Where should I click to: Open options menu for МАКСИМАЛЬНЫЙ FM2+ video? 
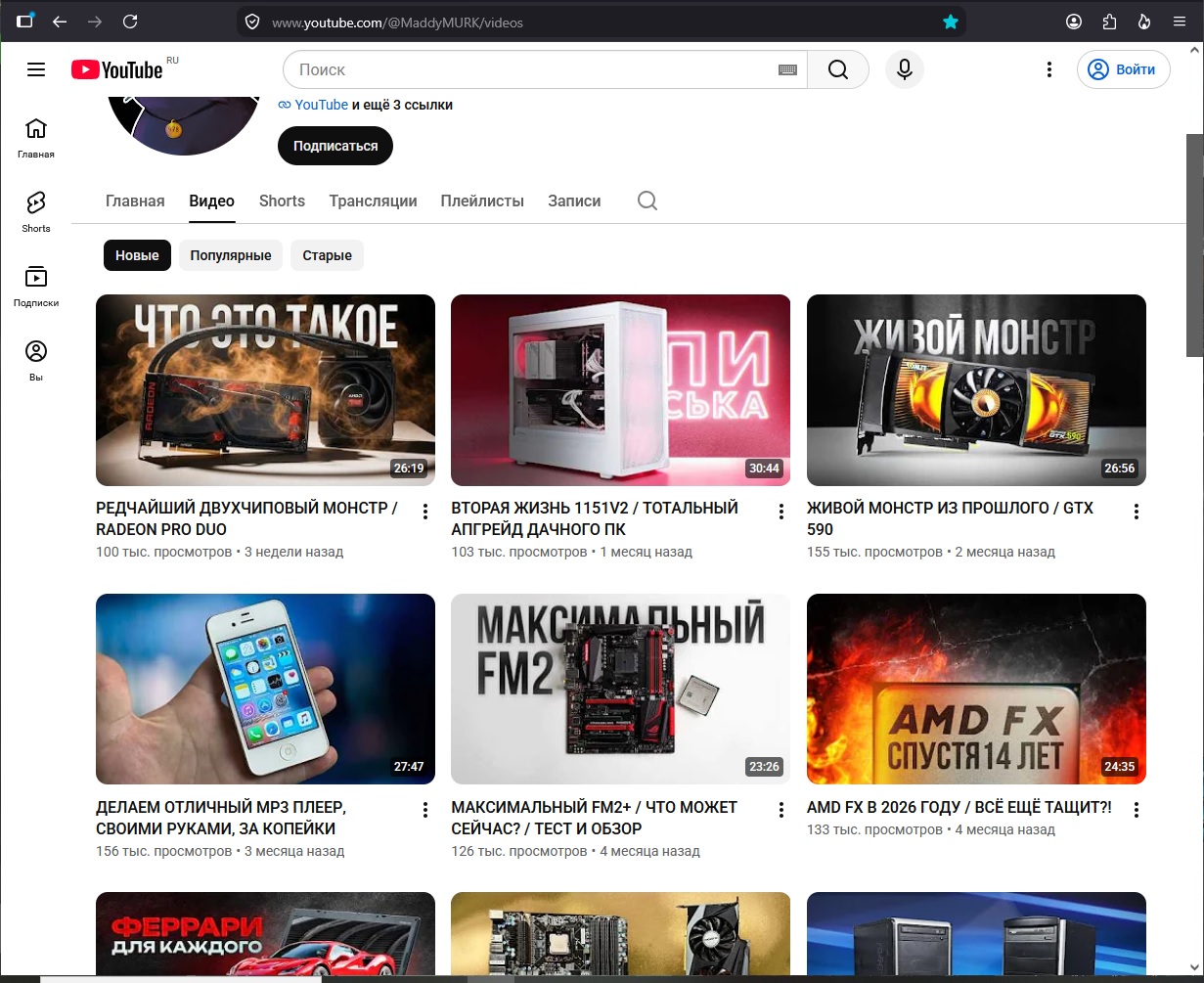click(781, 810)
